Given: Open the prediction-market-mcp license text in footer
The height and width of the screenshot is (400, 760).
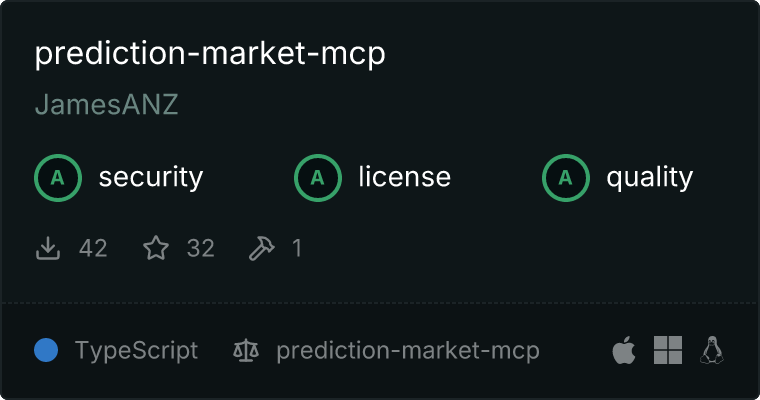Looking at the screenshot, I should tap(408, 351).
